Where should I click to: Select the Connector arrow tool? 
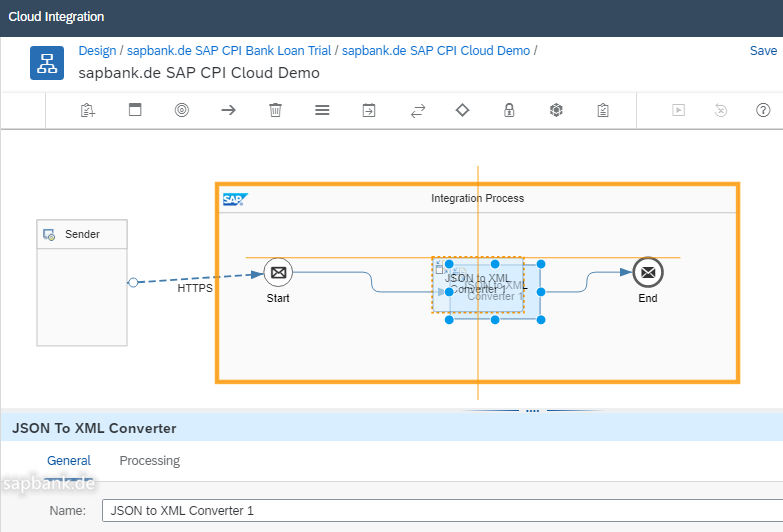[229, 110]
